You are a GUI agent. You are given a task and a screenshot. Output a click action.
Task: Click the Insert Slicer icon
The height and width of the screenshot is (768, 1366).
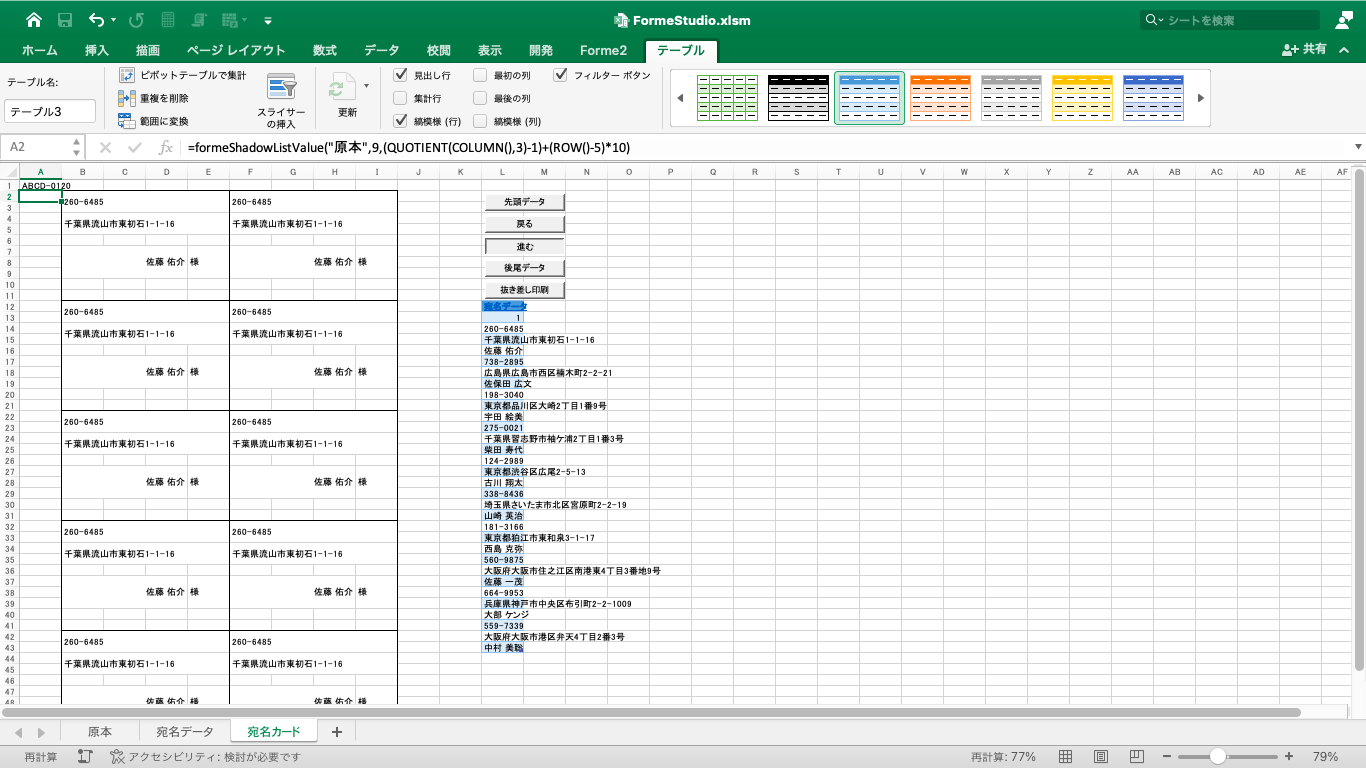pyautogui.click(x=281, y=89)
